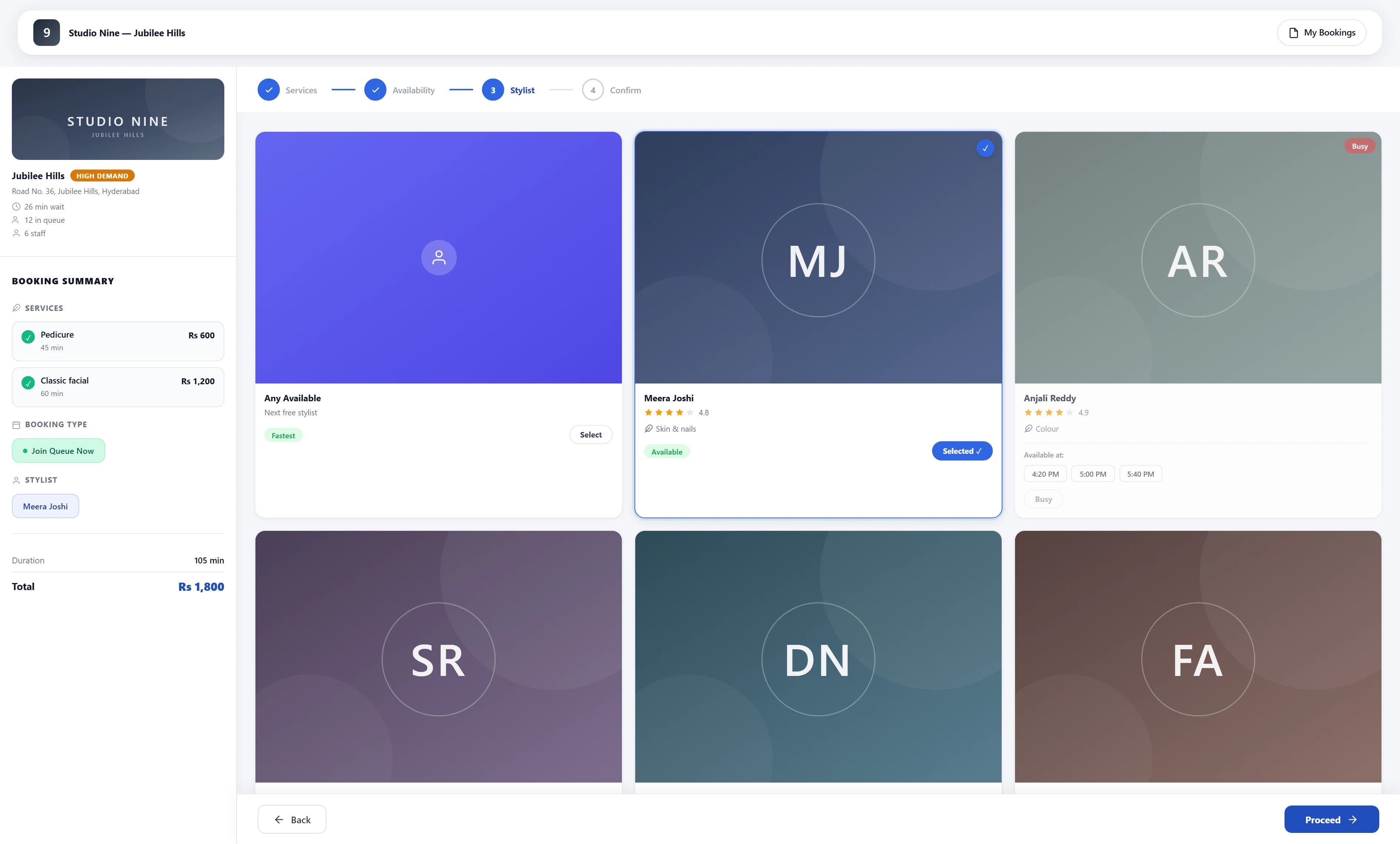Click the DN stylist avatar
1400x844 pixels.
point(818,659)
